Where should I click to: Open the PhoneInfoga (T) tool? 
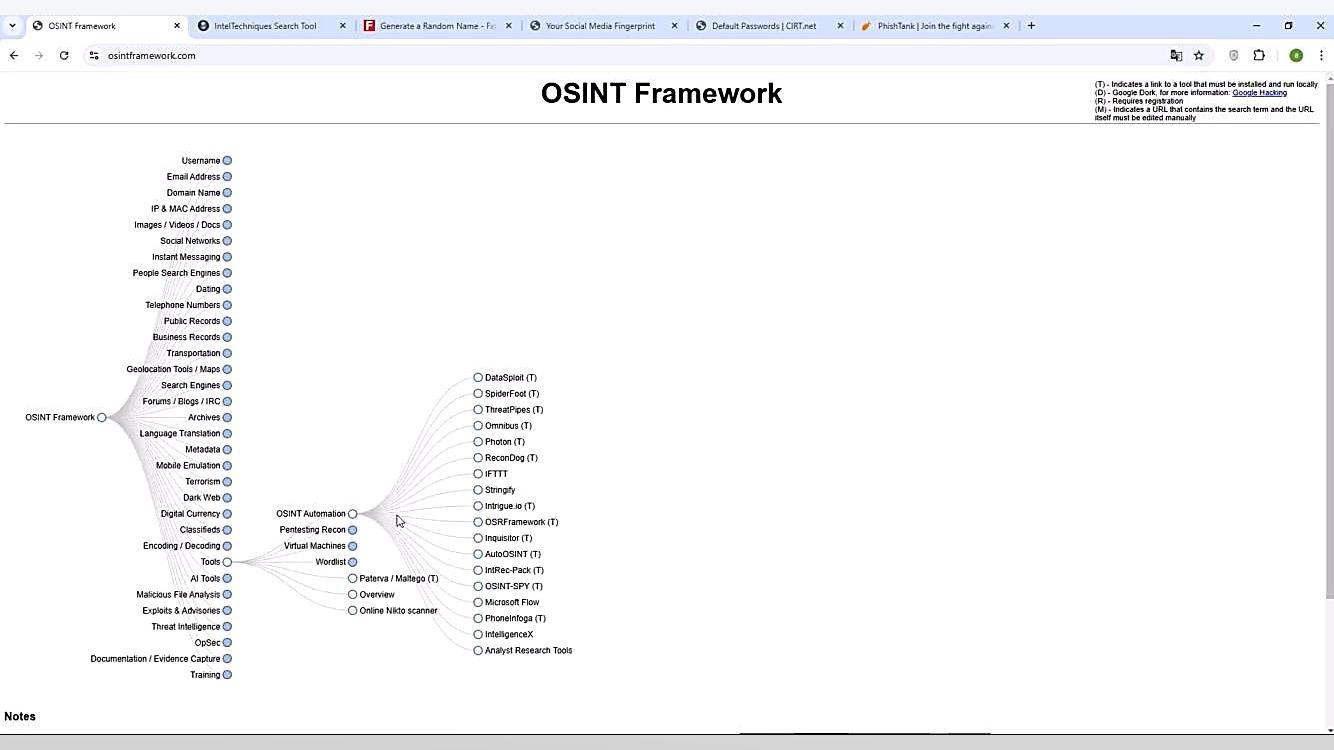click(x=515, y=618)
